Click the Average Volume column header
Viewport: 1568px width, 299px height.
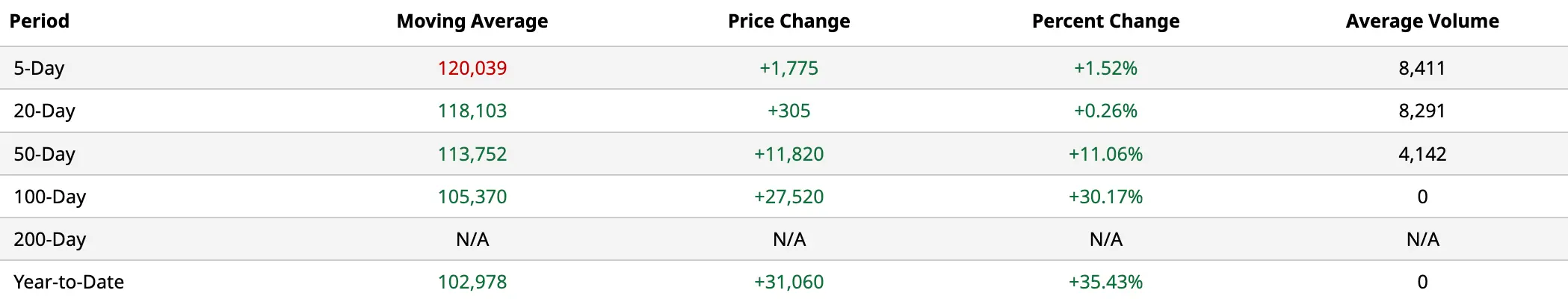tap(1422, 21)
